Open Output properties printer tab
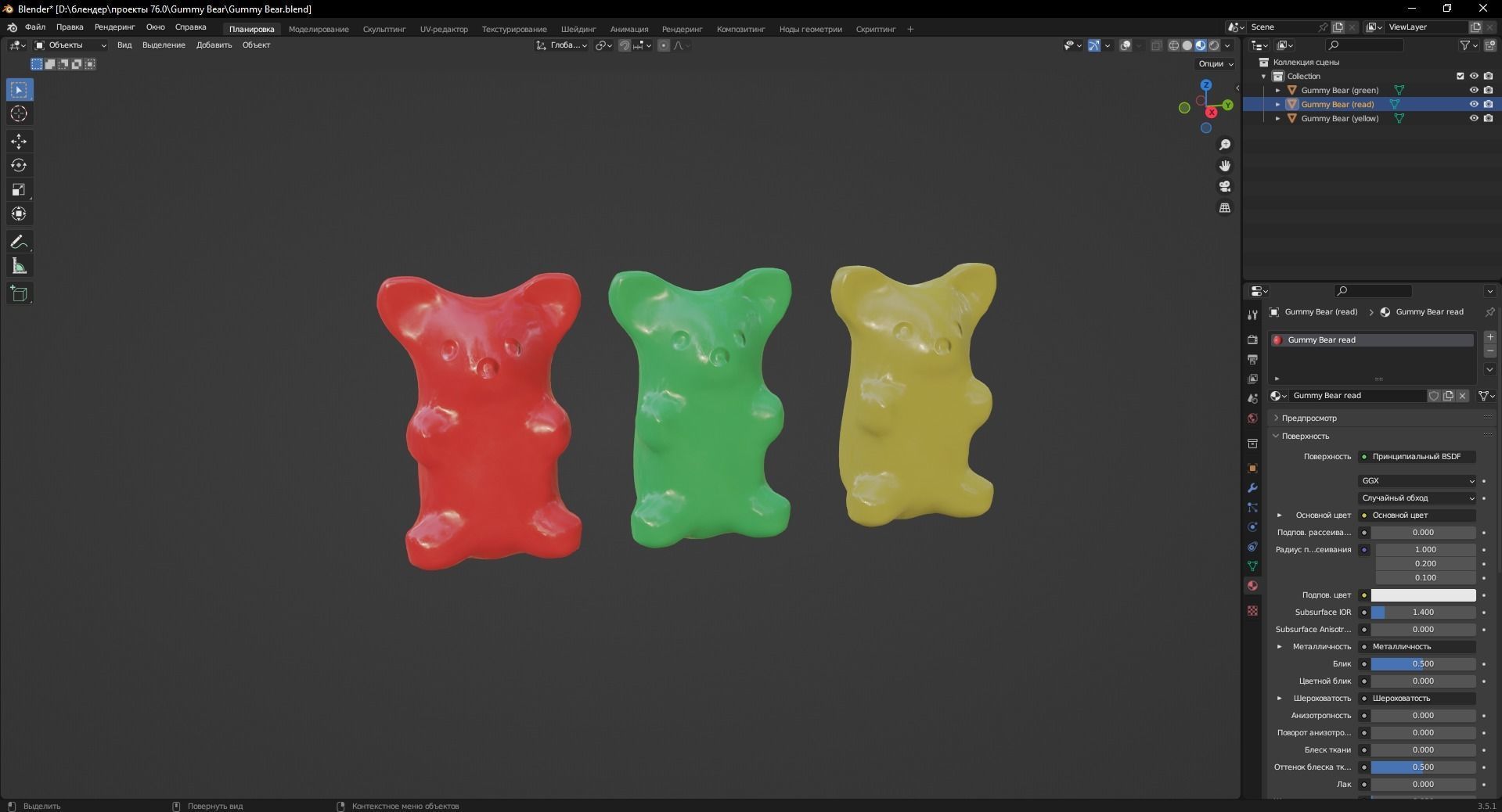This screenshot has height=812, width=1502. click(1252, 359)
